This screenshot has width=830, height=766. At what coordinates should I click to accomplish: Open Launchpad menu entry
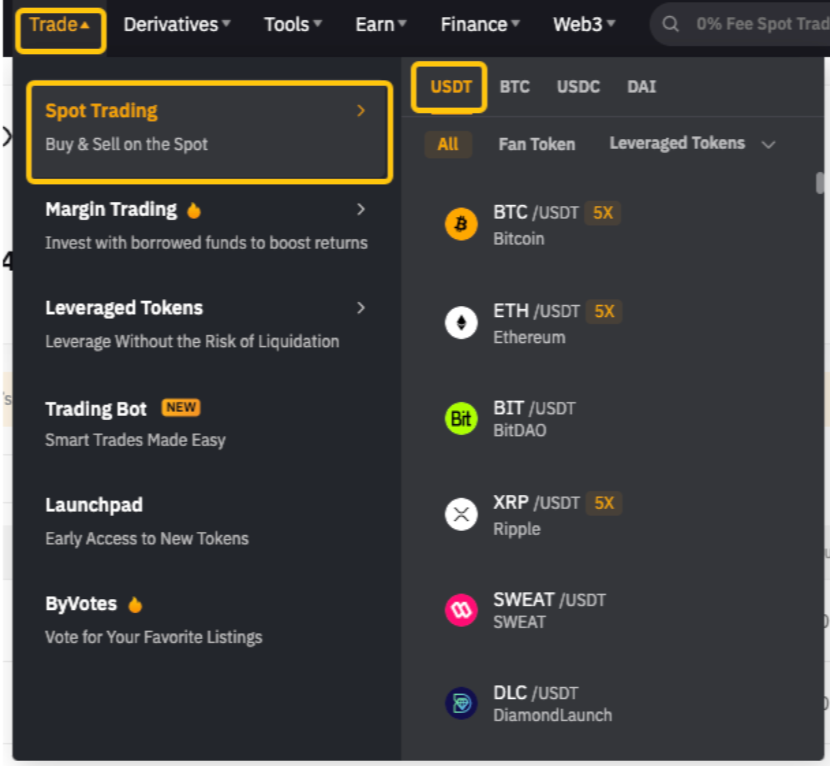point(94,505)
